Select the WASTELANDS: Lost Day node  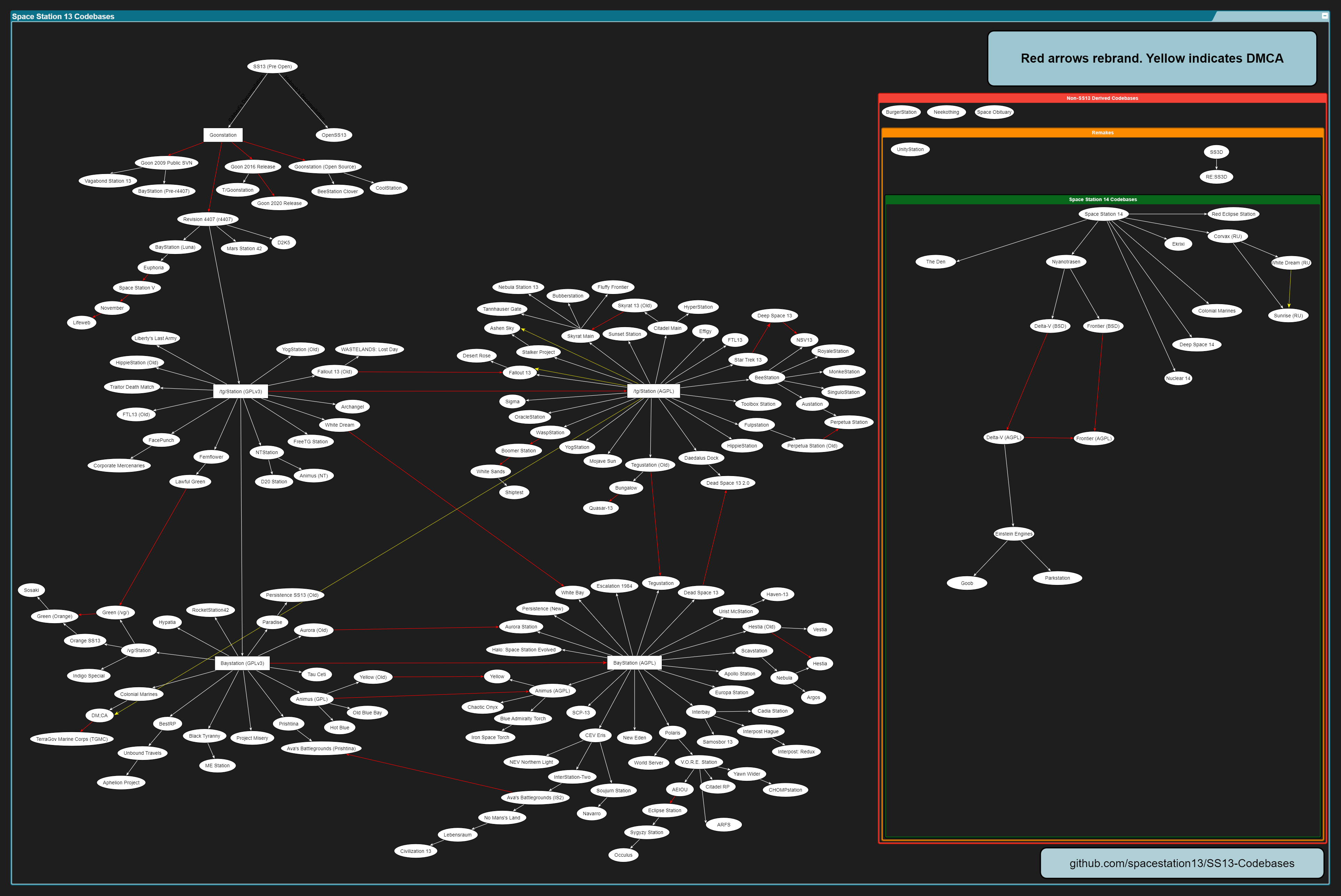369,349
